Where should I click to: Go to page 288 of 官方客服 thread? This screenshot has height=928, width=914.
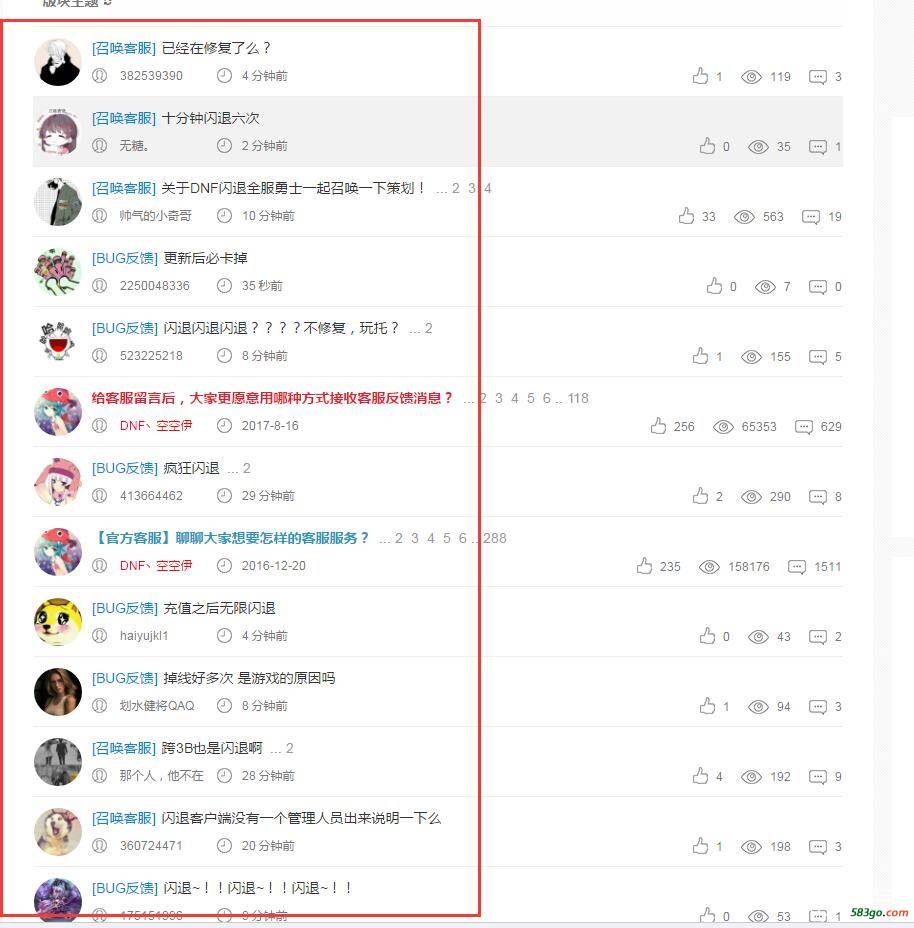pos(495,538)
